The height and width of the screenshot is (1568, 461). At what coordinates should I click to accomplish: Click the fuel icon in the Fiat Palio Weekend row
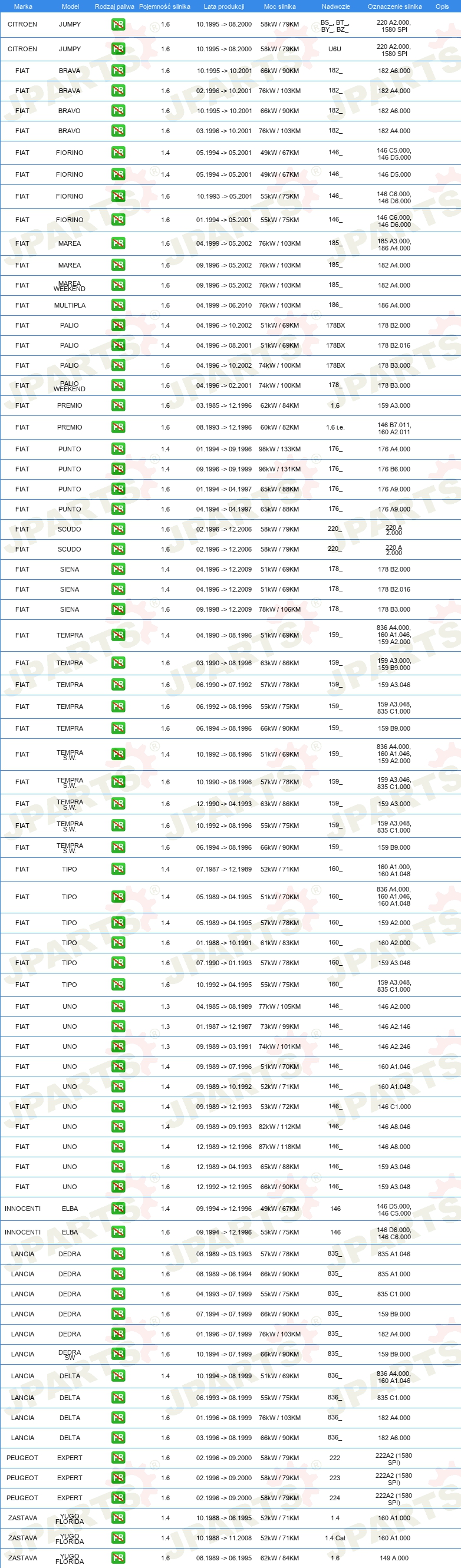click(118, 385)
